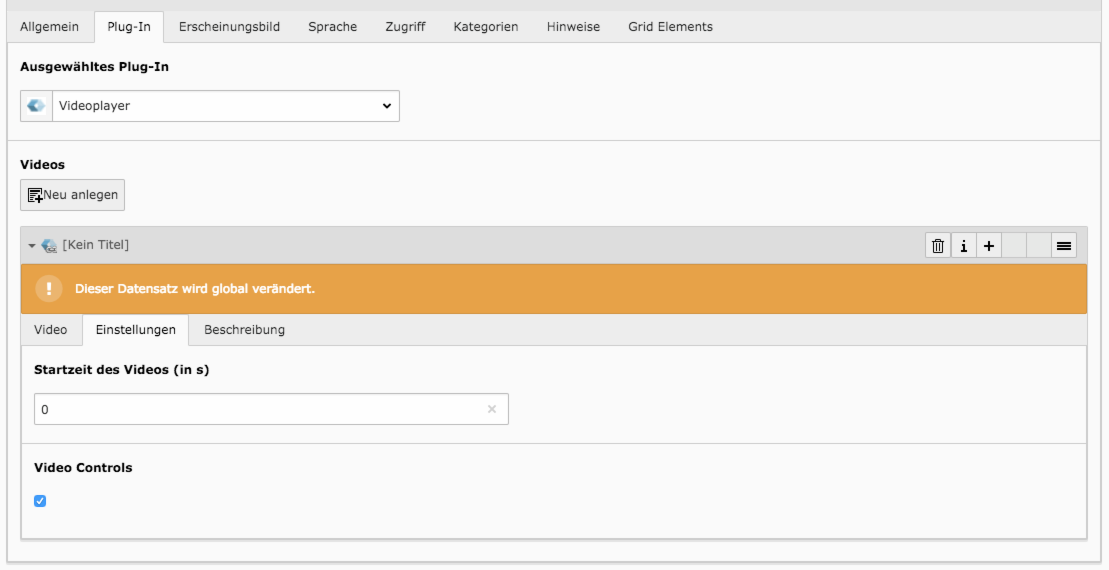Click the Video Controls label
The height and width of the screenshot is (570, 1109).
pyautogui.click(x=83, y=467)
